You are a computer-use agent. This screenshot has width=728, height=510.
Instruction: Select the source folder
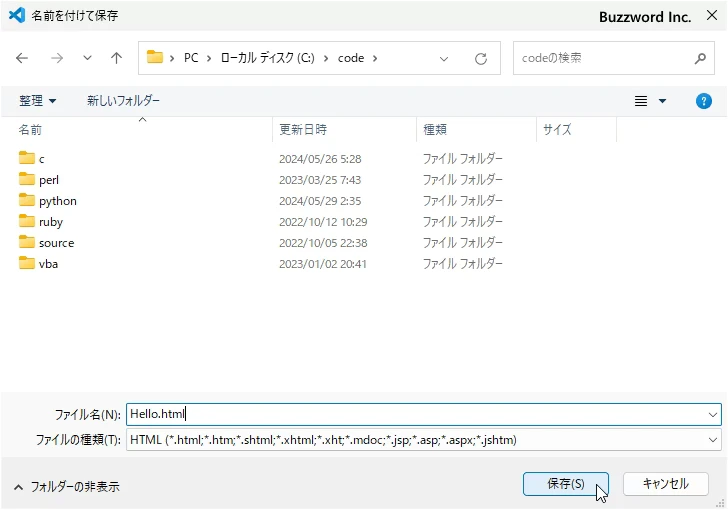click(46, 242)
